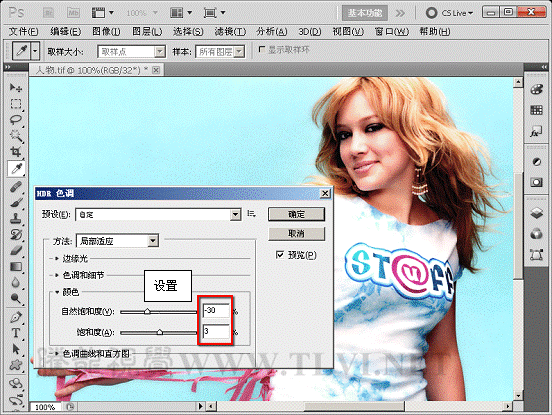This screenshot has height=415, width=552.
Task: Expand the 边缘光 section
Action: [57, 259]
